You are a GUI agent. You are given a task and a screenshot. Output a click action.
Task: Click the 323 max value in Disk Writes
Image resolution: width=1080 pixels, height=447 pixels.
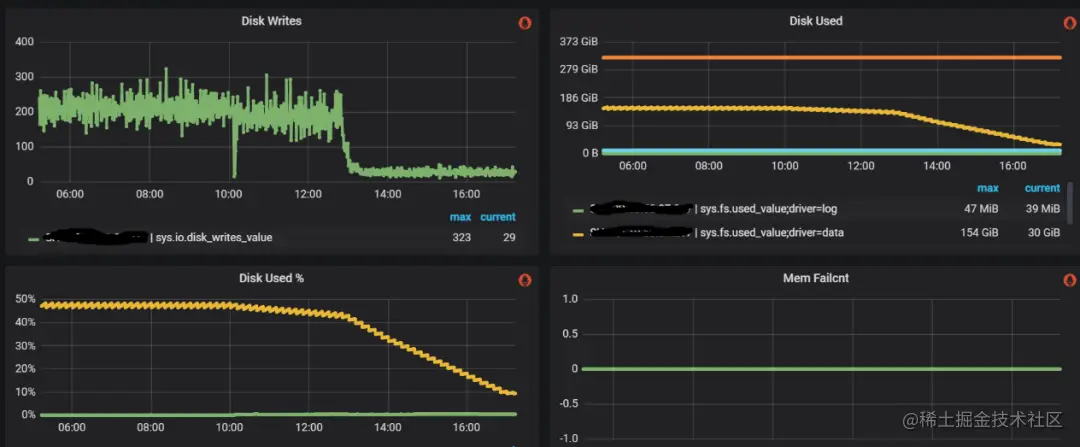coord(461,238)
